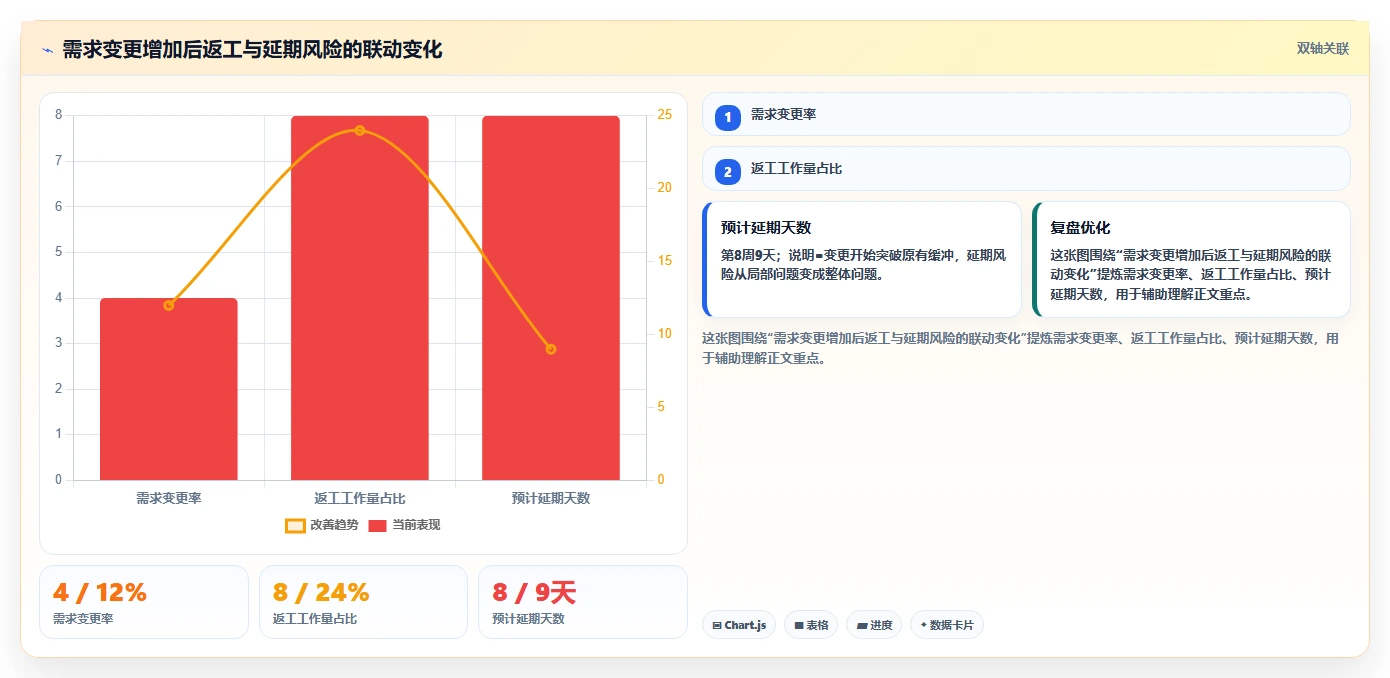The height and width of the screenshot is (678, 1390).
Task: Click the number 1 badge for 需求变更率
Action: pos(728,117)
